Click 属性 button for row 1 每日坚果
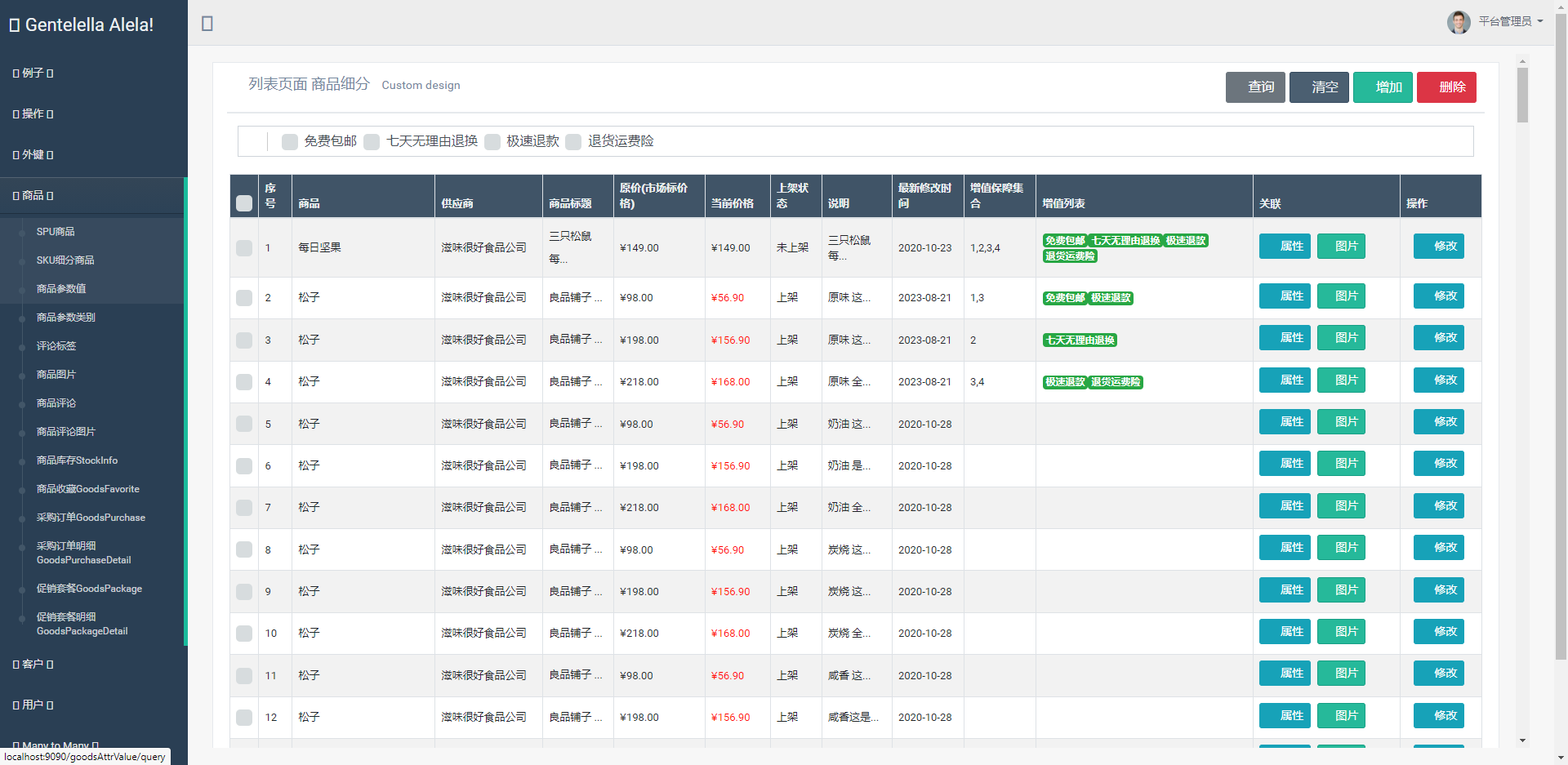The height and width of the screenshot is (765, 1568). 1285,247
